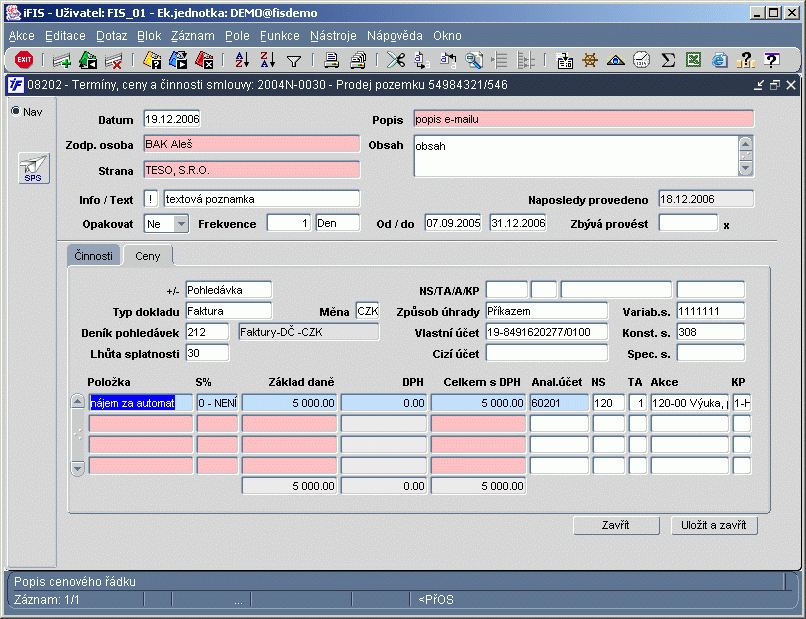Click the question mark help icon

[771, 60]
